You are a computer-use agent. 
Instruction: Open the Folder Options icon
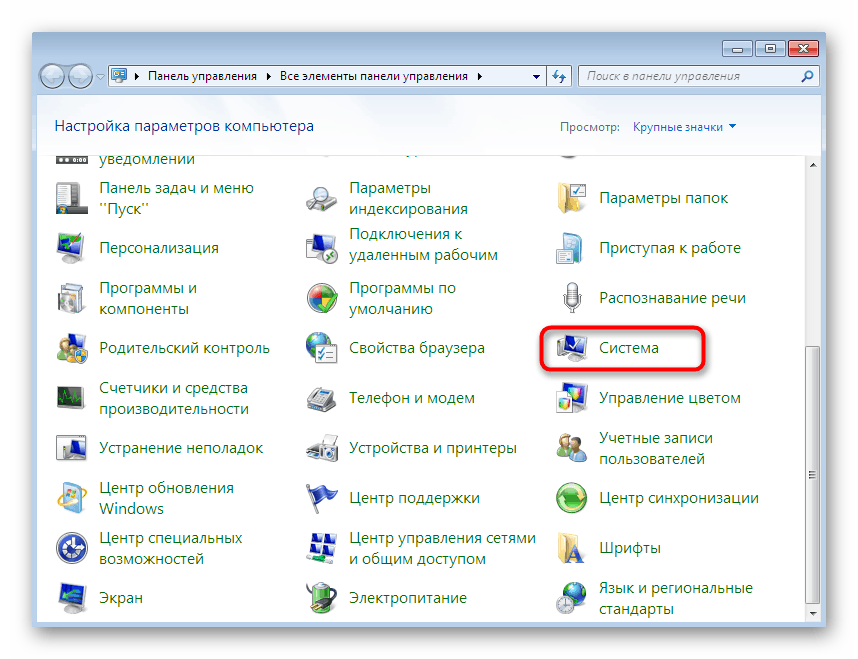[572, 198]
